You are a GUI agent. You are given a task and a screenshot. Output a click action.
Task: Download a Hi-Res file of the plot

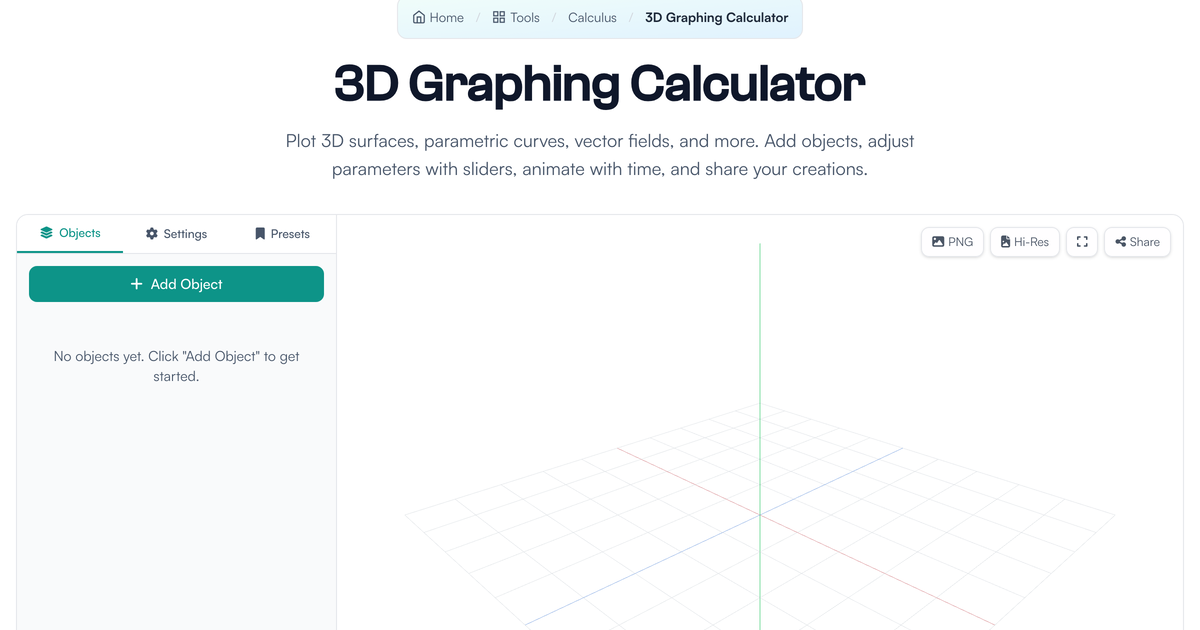click(1025, 242)
